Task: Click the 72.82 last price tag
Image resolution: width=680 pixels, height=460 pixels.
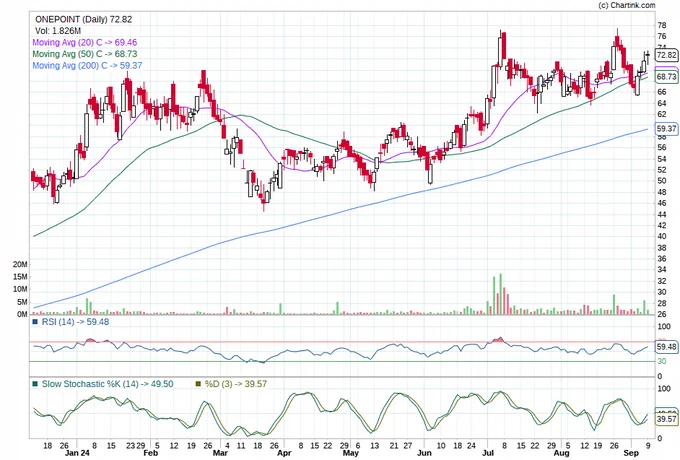Action: (x=666, y=55)
